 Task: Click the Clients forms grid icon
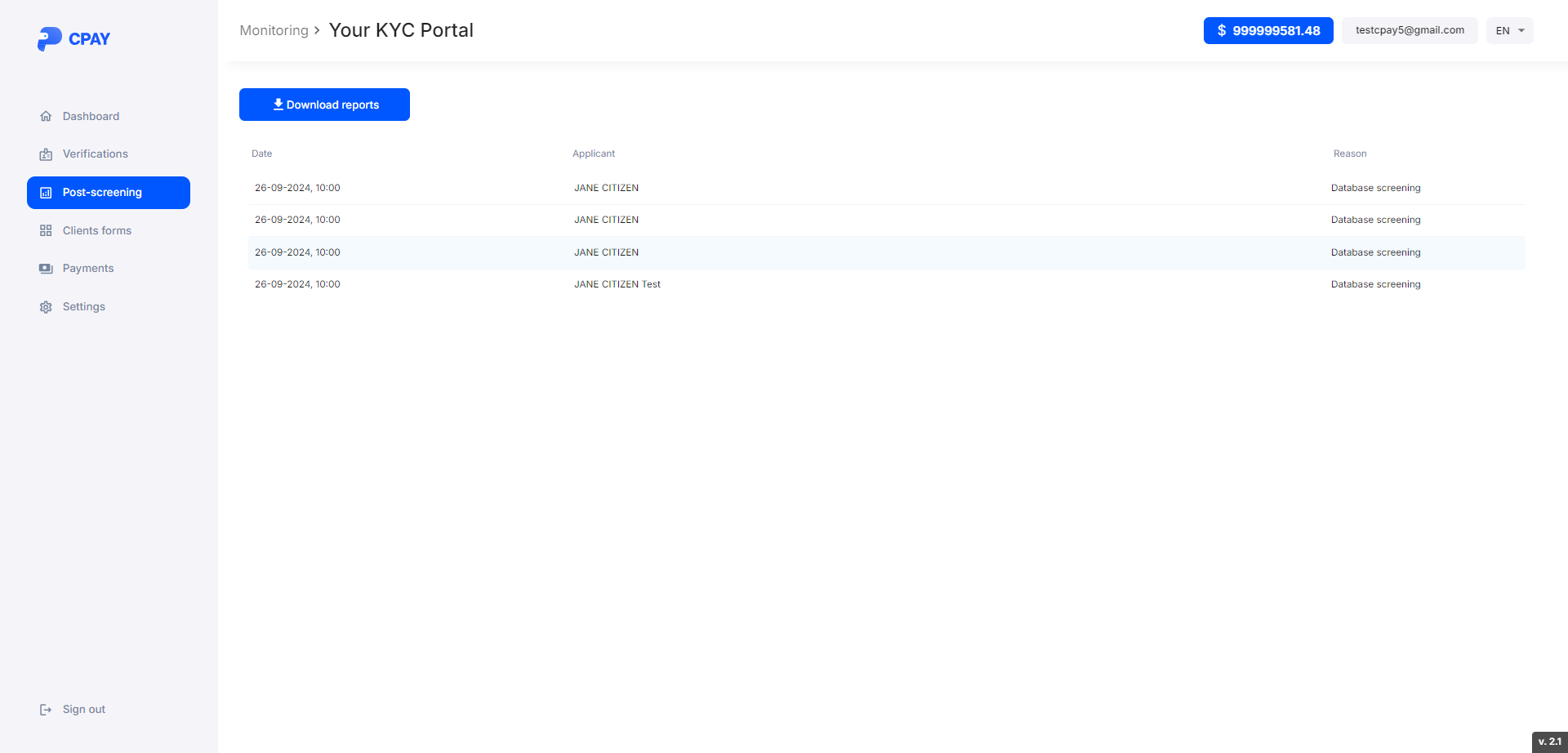click(46, 231)
